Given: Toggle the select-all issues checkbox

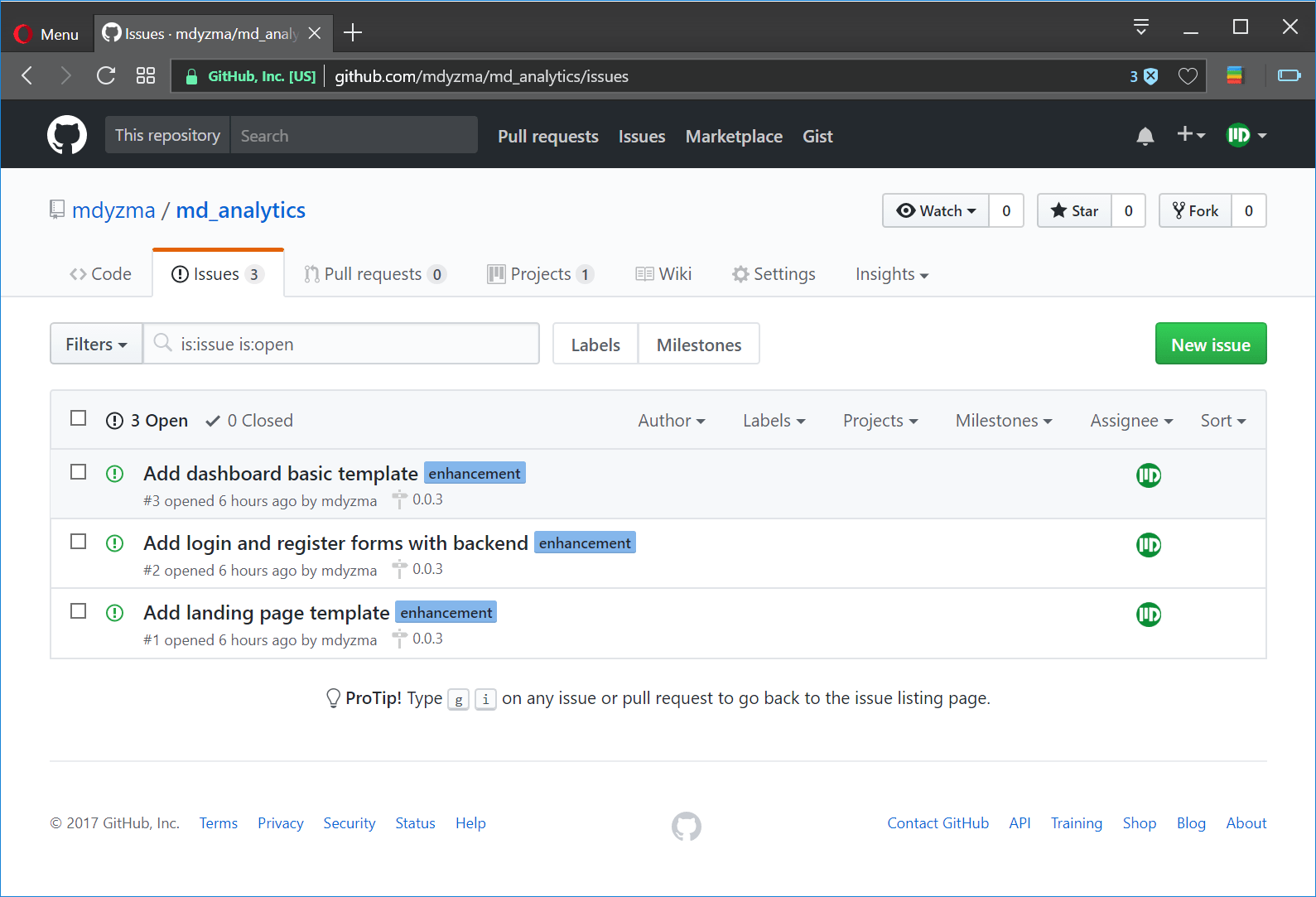Looking at the screenshot, I should click(x=79, y=418).
